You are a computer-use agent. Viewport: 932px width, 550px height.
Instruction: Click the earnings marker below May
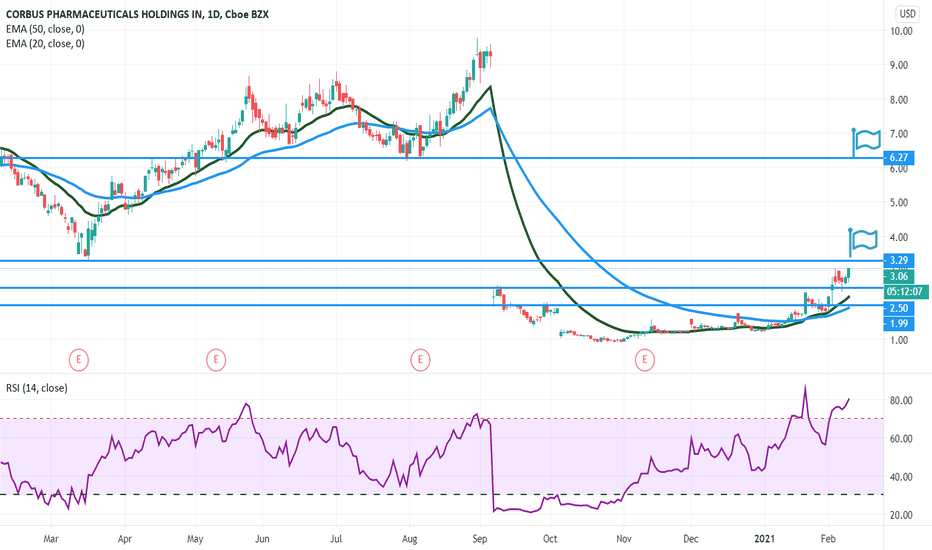(216, 360)
